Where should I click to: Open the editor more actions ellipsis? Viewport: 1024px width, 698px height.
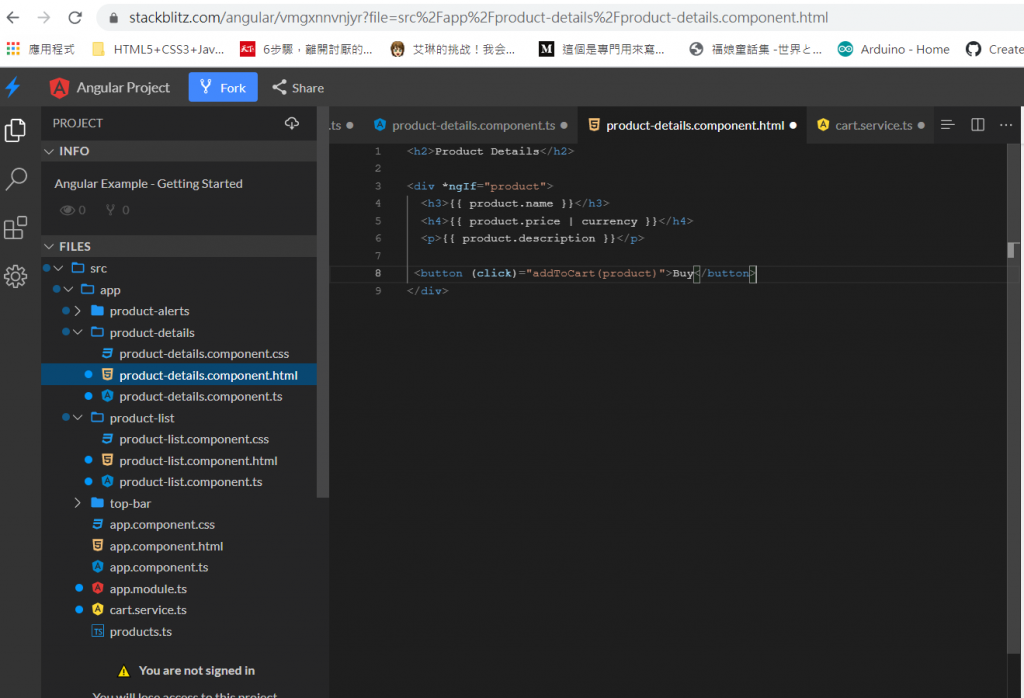point(1006,125)
